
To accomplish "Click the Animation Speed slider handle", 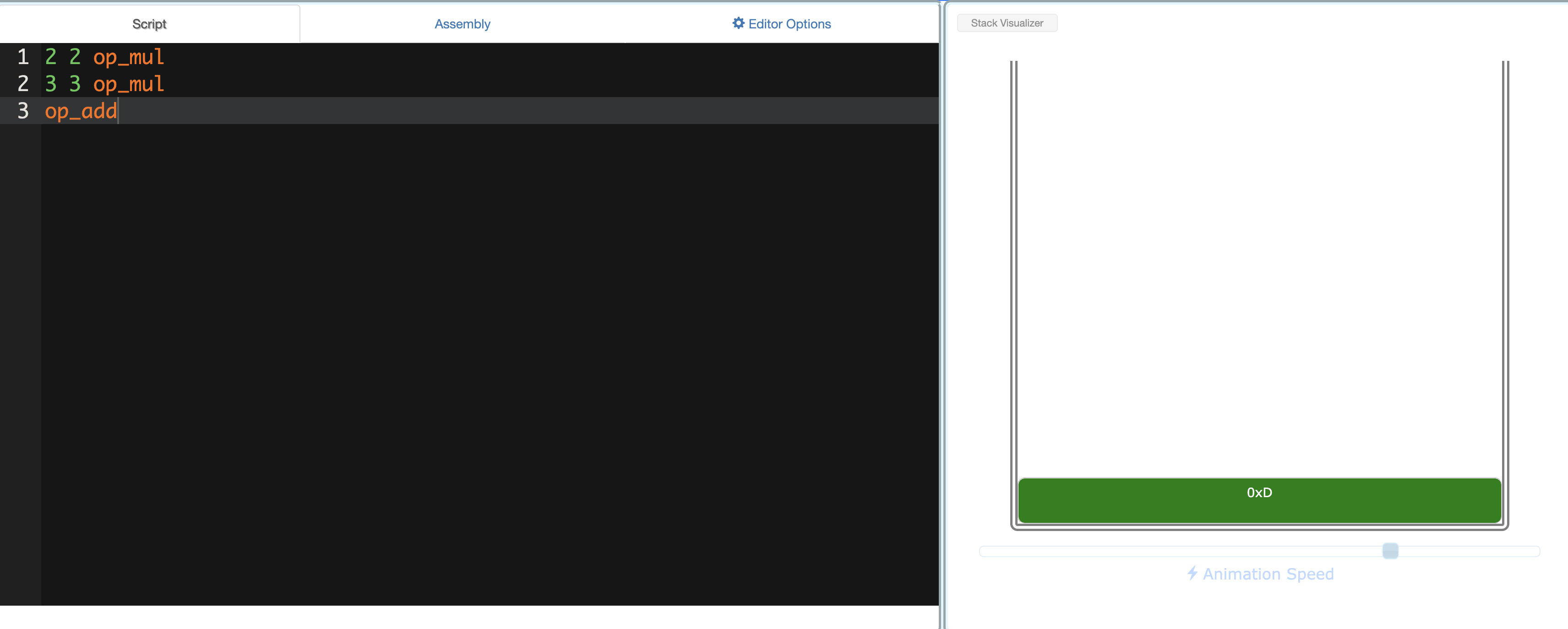I will coord(1390,551).
